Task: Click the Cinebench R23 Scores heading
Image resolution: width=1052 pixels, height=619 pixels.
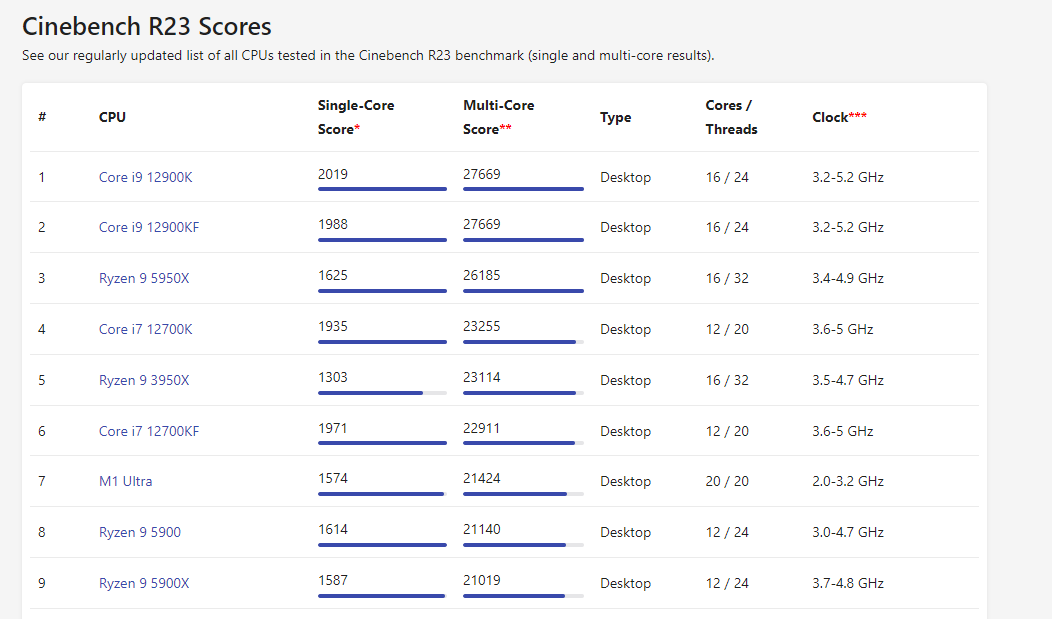Action: [x=146, y=26]
